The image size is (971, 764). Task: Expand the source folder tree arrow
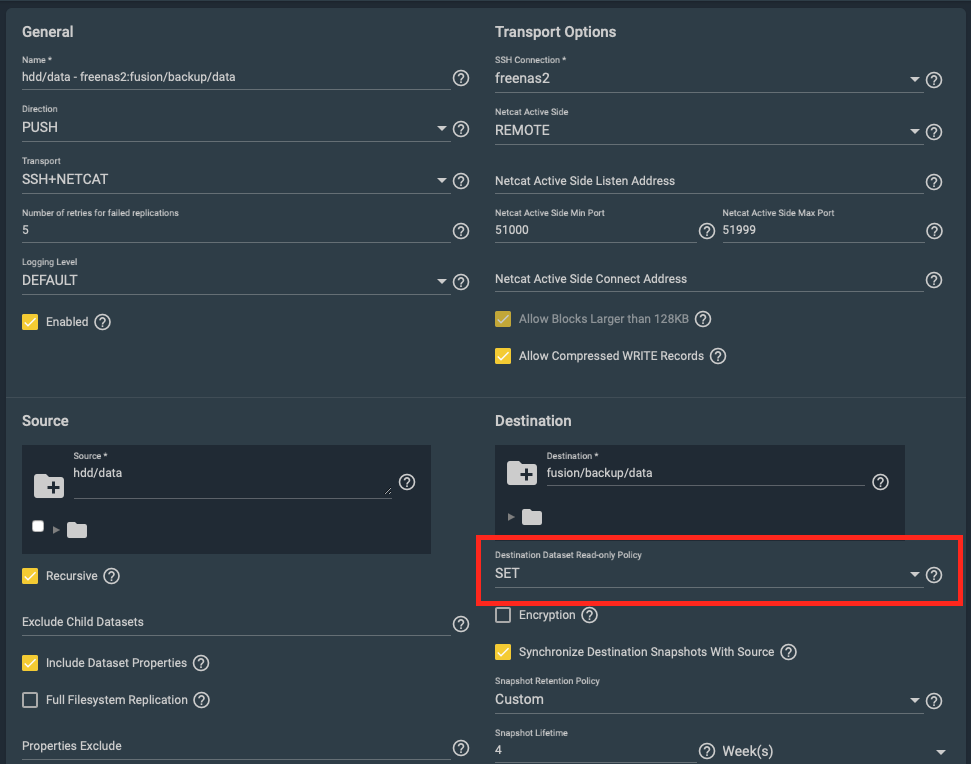56,530
